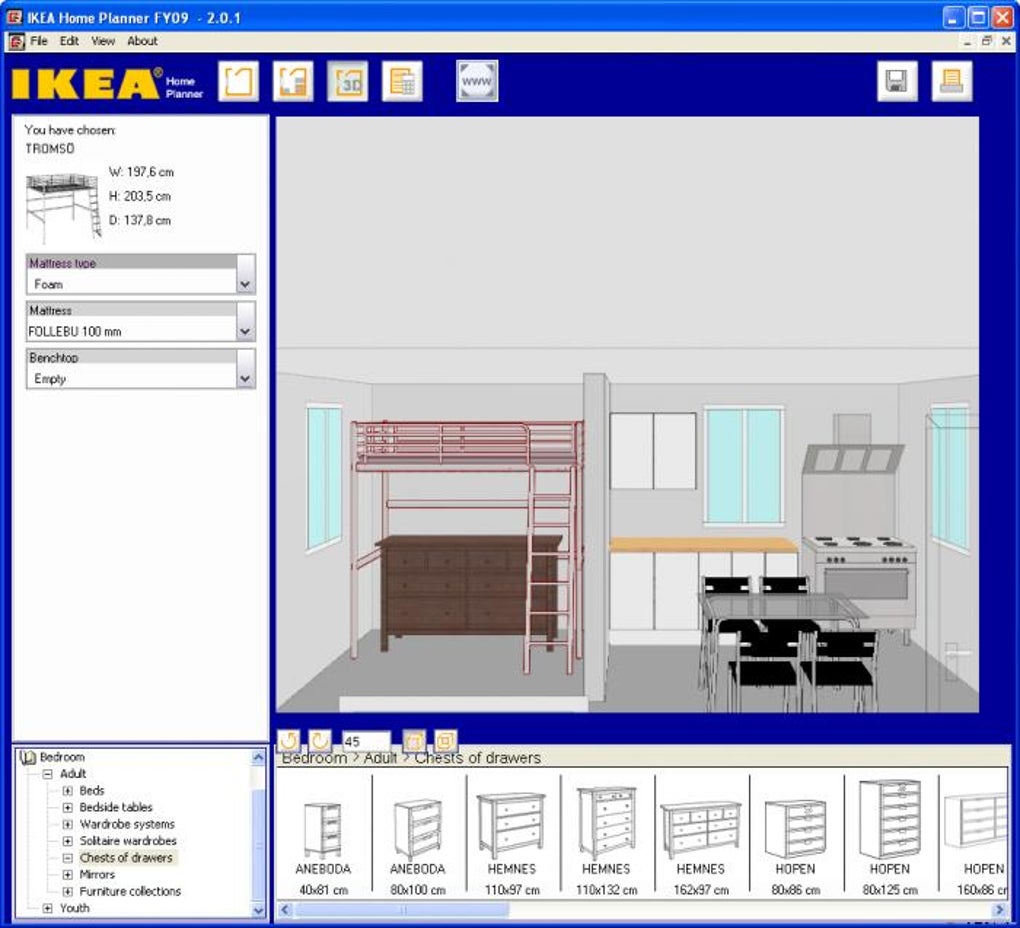Select Wardrobe systems in the tree
This screenshot has width=1020, height=928.
(x=128, y=824)
